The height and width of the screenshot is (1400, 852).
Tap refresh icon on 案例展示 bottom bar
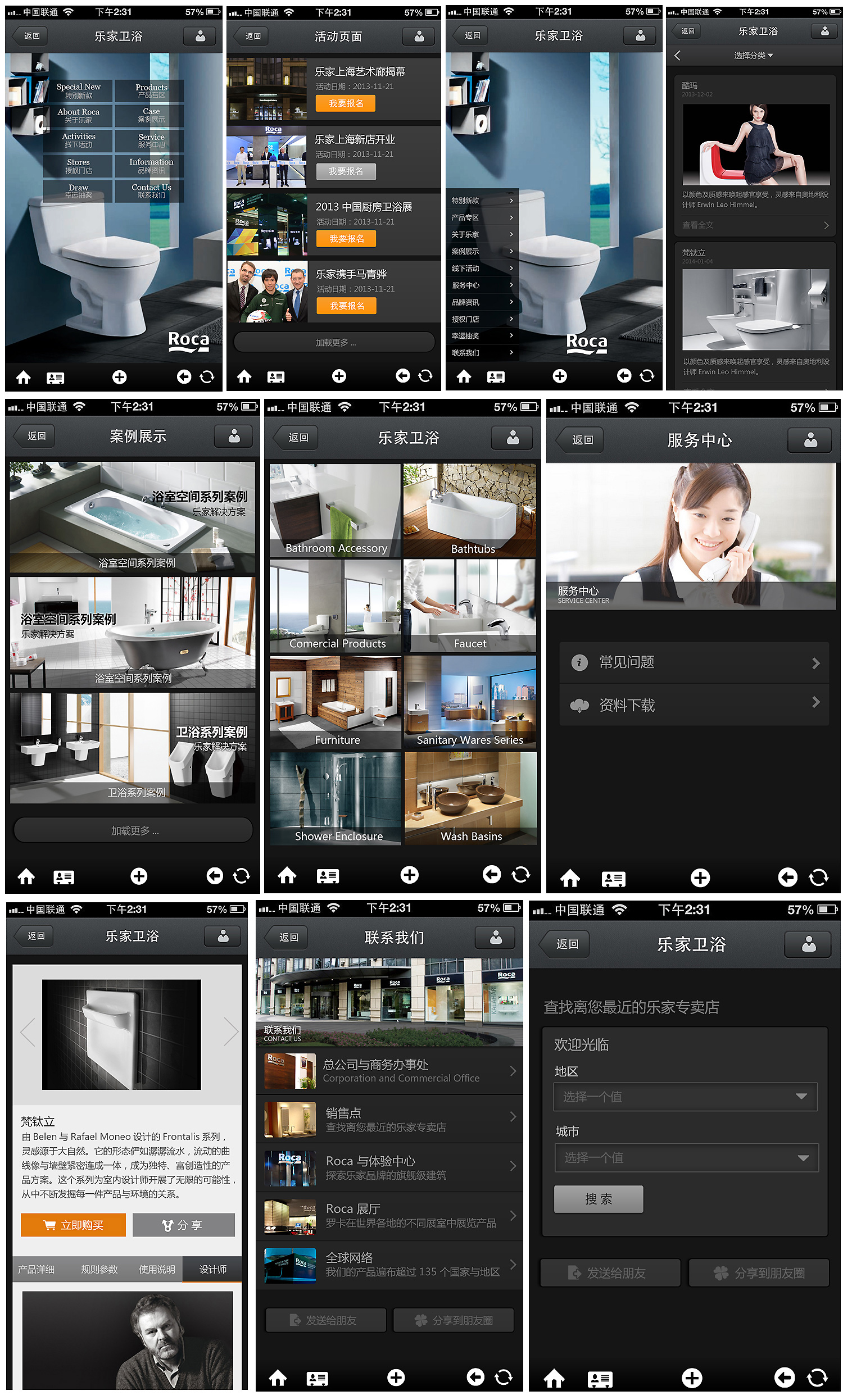pos(242,876)
